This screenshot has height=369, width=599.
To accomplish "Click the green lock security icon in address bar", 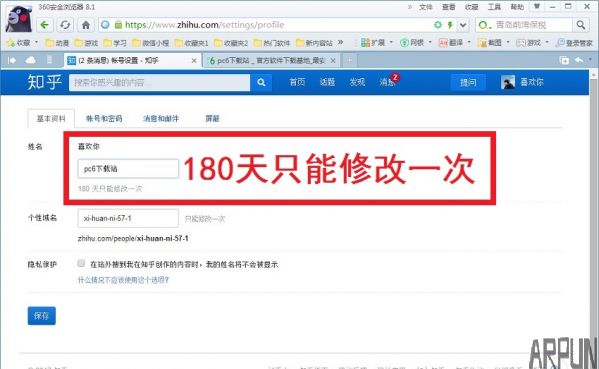I will coord(118,25).
